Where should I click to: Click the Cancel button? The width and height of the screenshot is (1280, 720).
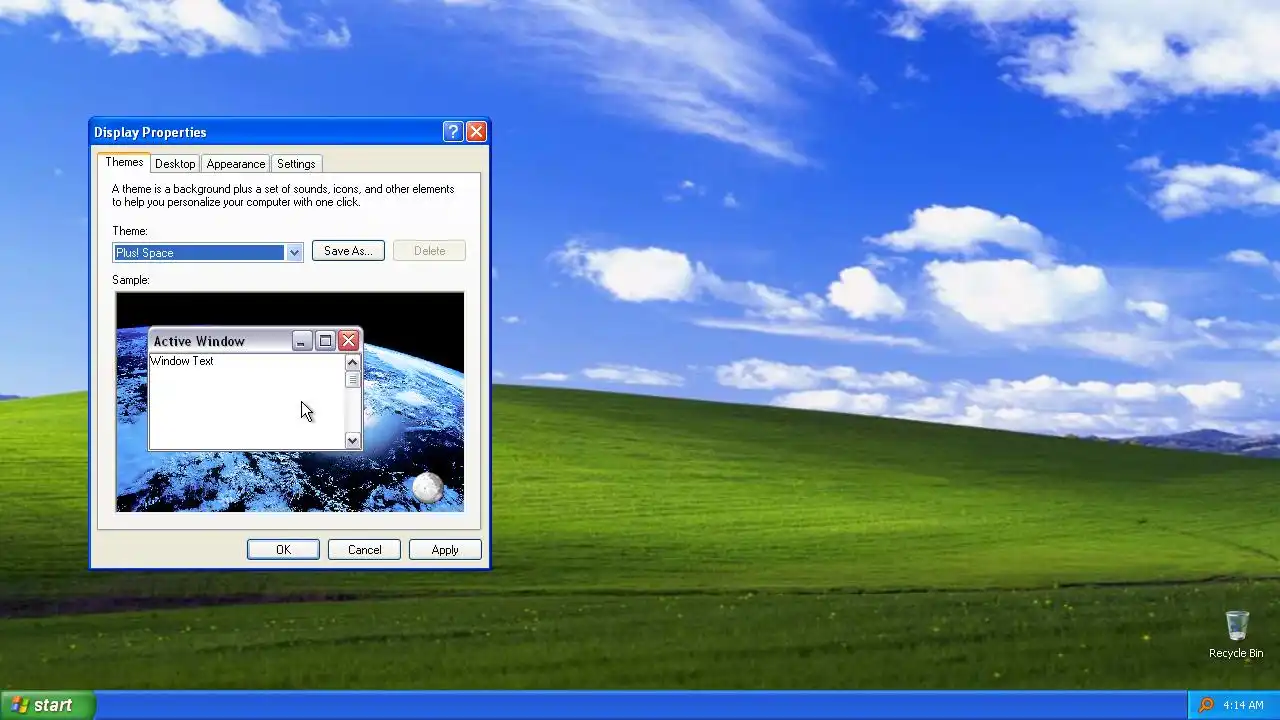364,550
